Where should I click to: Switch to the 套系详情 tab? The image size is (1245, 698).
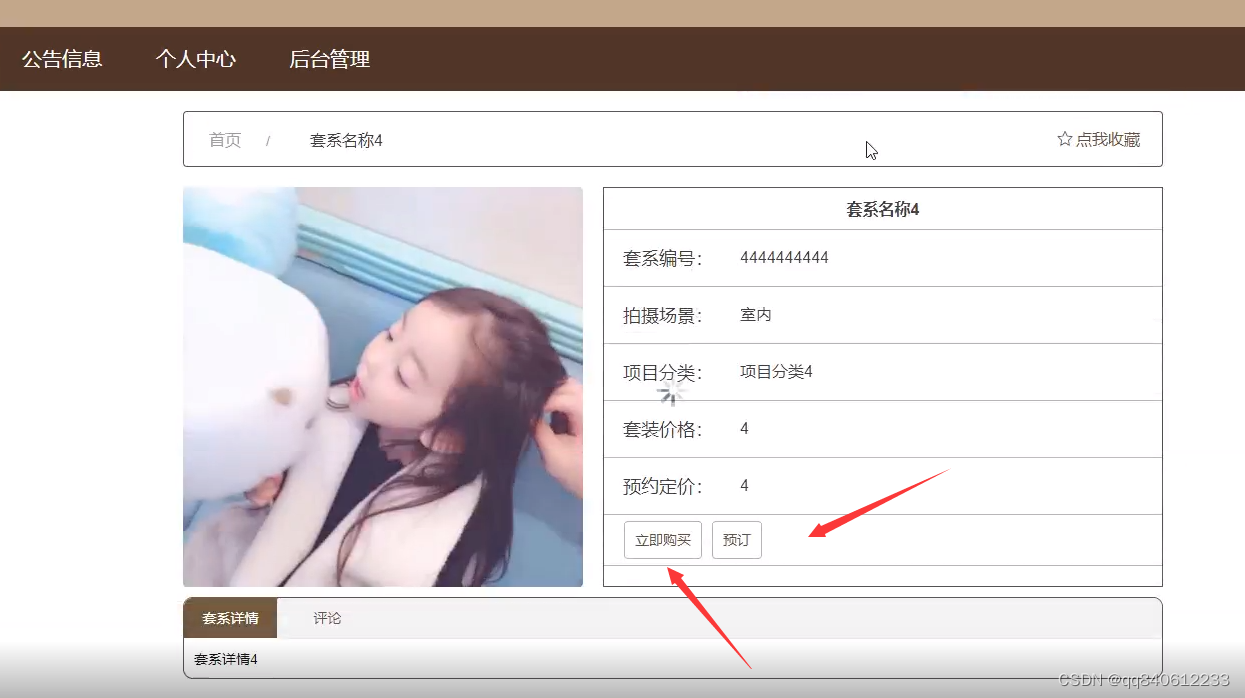(x=230, y=618)
